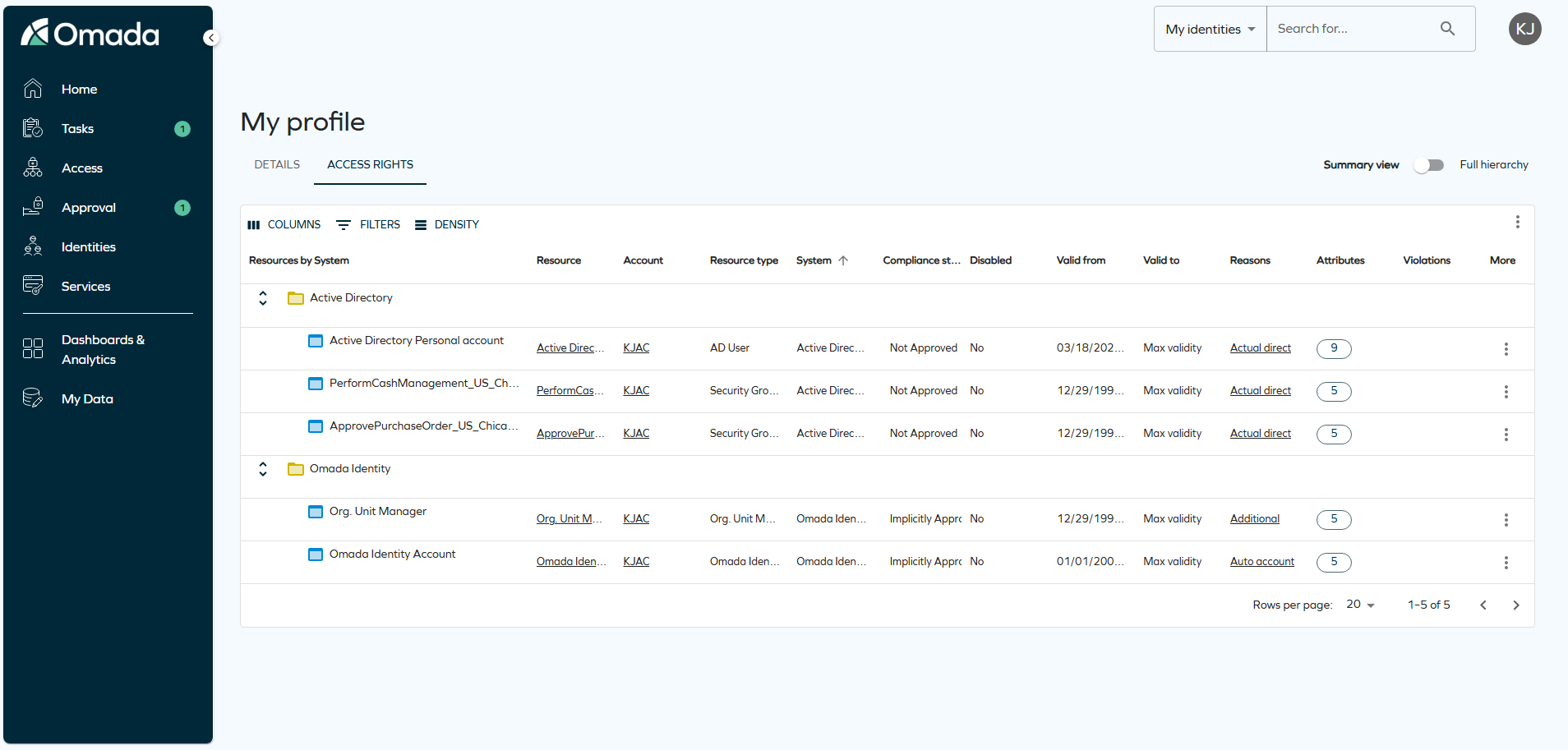
Task: Click the Identities sidebar icon
Action: (x=33, y=246)
